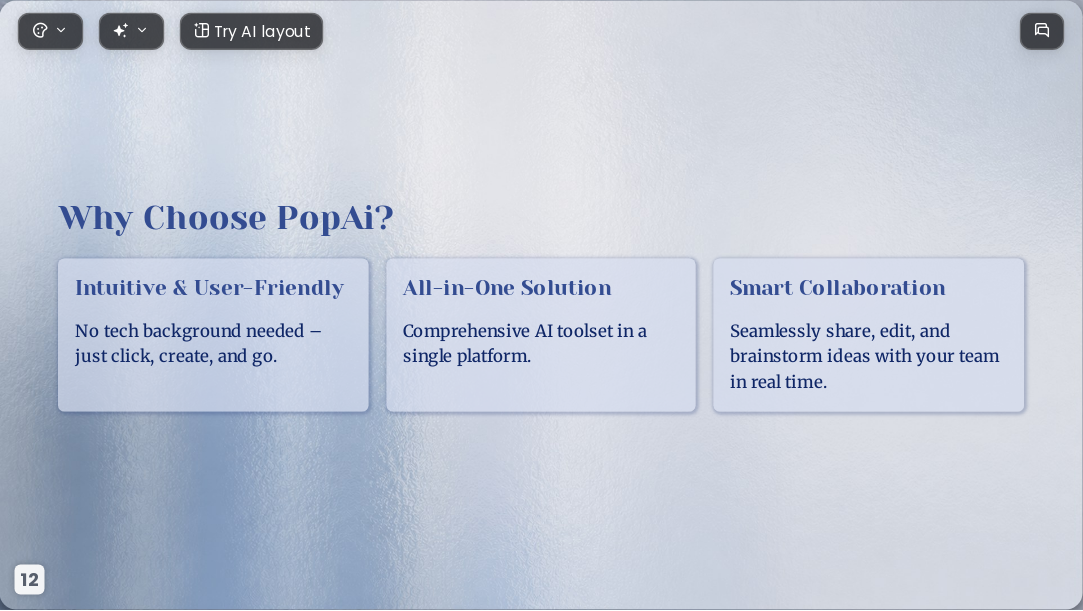Open the AI sparkle tools dropdown
The height and width of the screenshot is (611, 1083).
tap(131, 31)
